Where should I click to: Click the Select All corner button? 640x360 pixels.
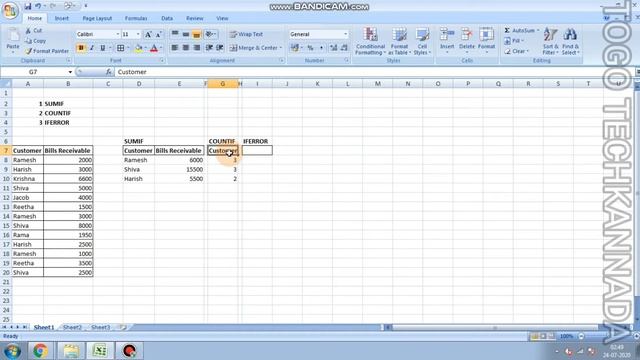coord(6,84)
